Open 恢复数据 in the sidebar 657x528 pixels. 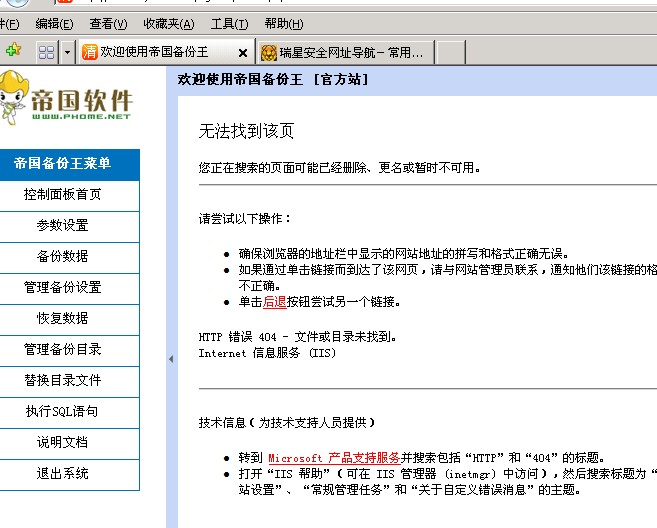[70, 319]
